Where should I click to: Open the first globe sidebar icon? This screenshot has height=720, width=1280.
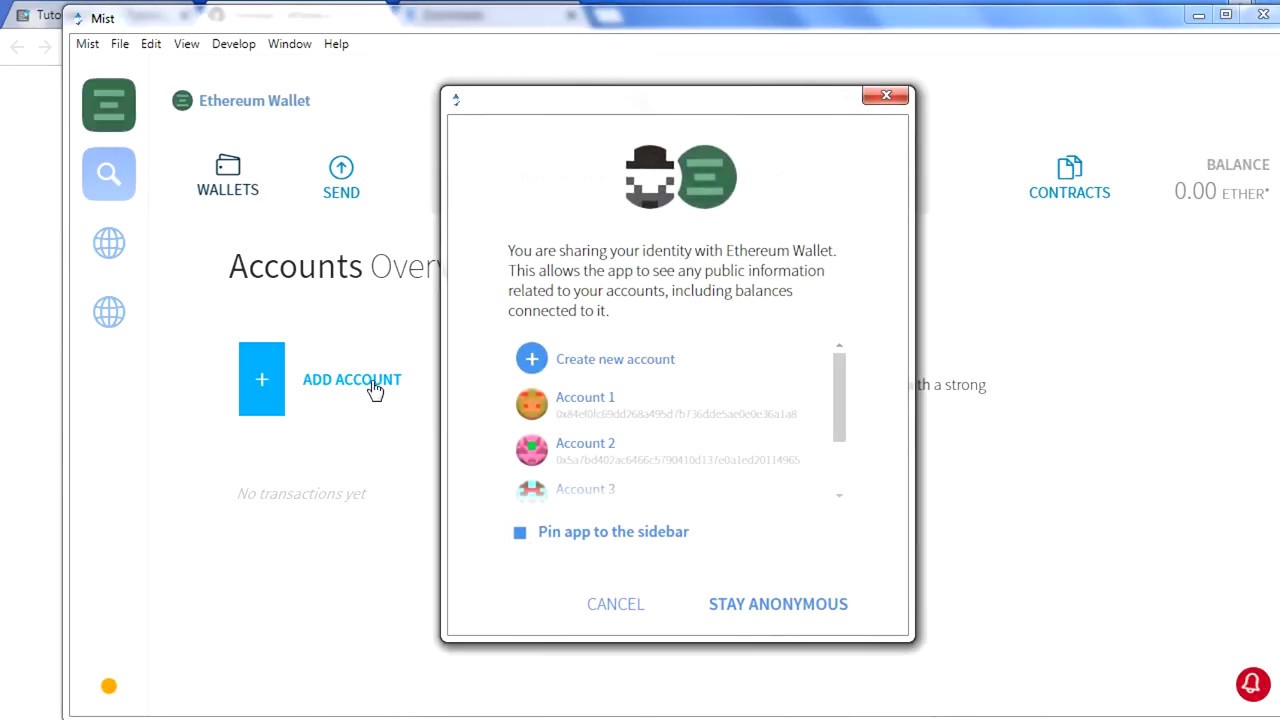109,243
